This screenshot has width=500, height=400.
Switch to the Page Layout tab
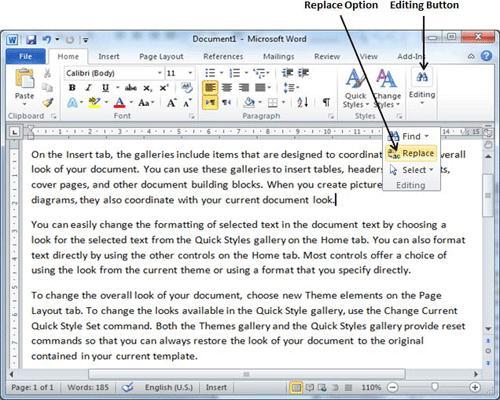pos(161,57)
